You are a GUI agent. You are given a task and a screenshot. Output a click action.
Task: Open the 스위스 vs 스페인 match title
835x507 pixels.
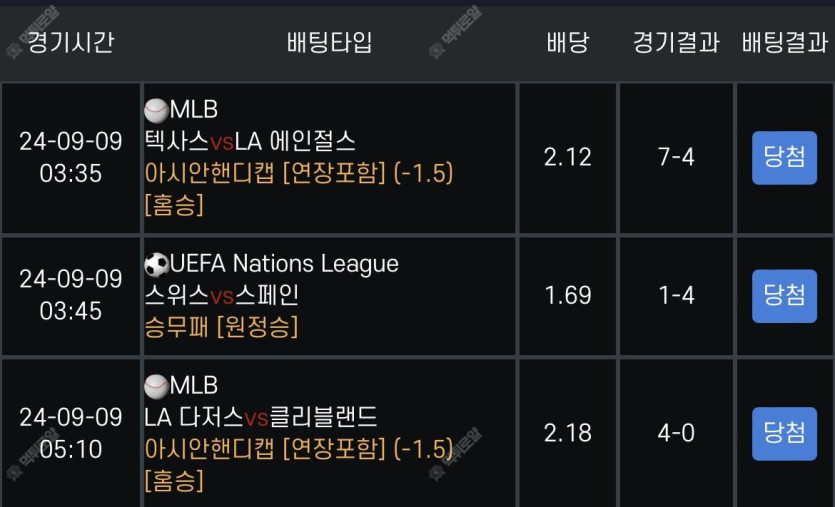click(222, 295)
